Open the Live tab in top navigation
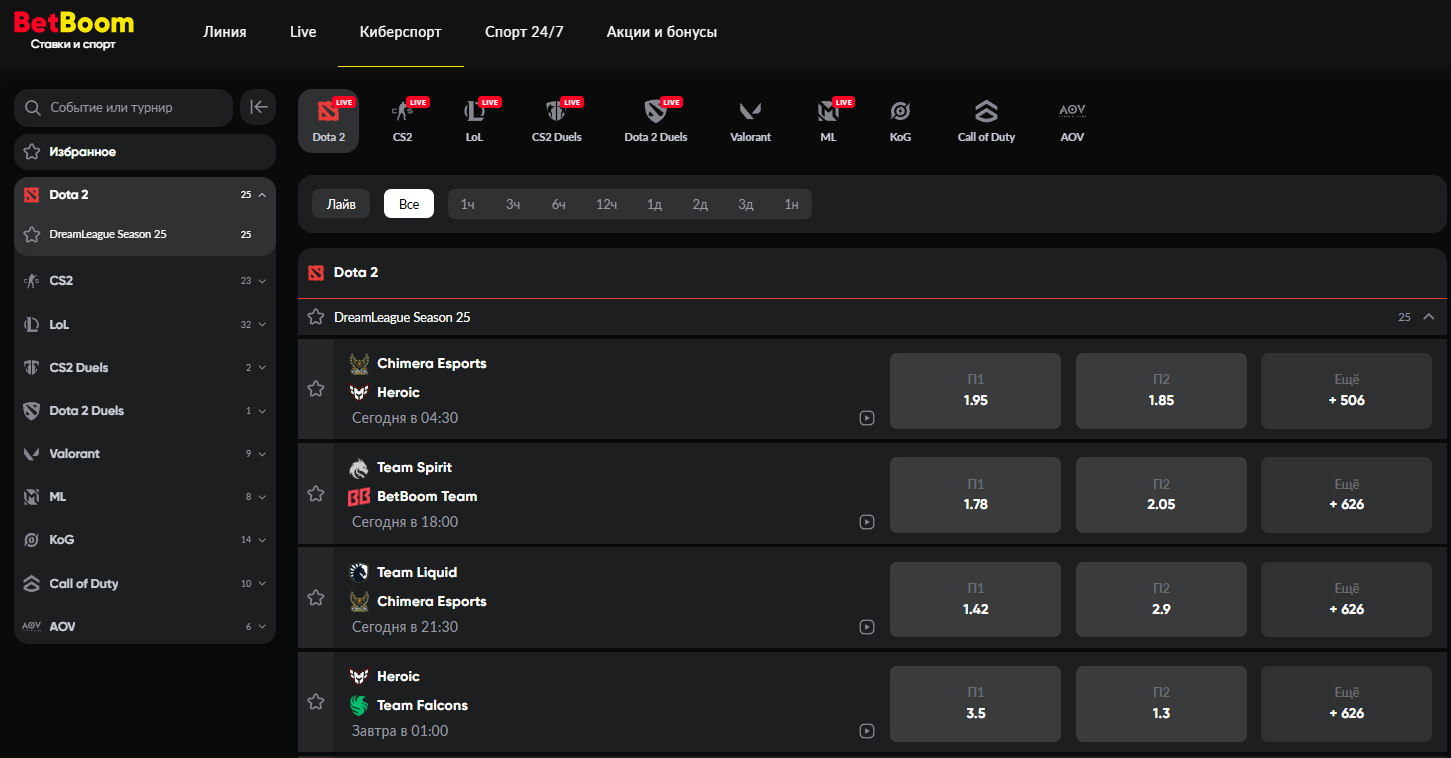Screen dimensions: 1451x758 pos(303,32)
